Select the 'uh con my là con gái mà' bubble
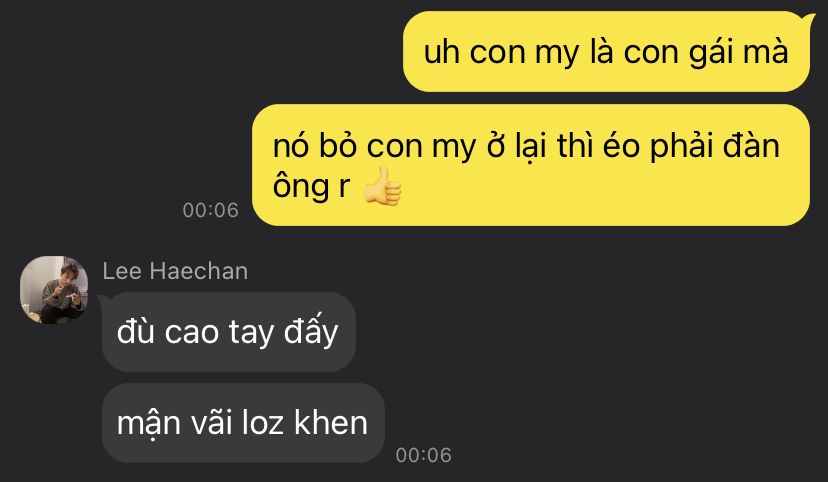The image size is (828, 482). pos(606,52)
